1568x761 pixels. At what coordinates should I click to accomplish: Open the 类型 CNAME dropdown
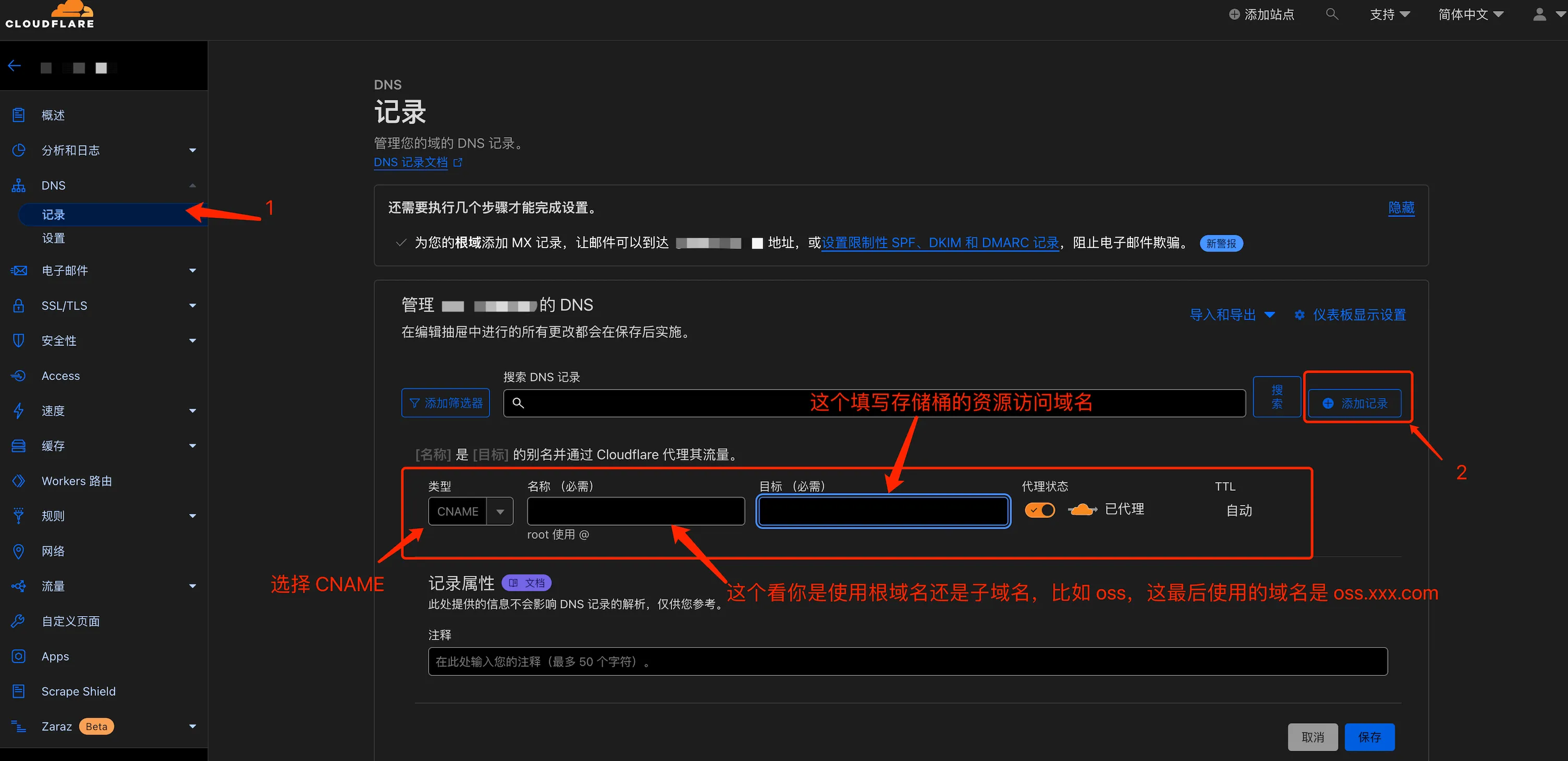point(471,511)
